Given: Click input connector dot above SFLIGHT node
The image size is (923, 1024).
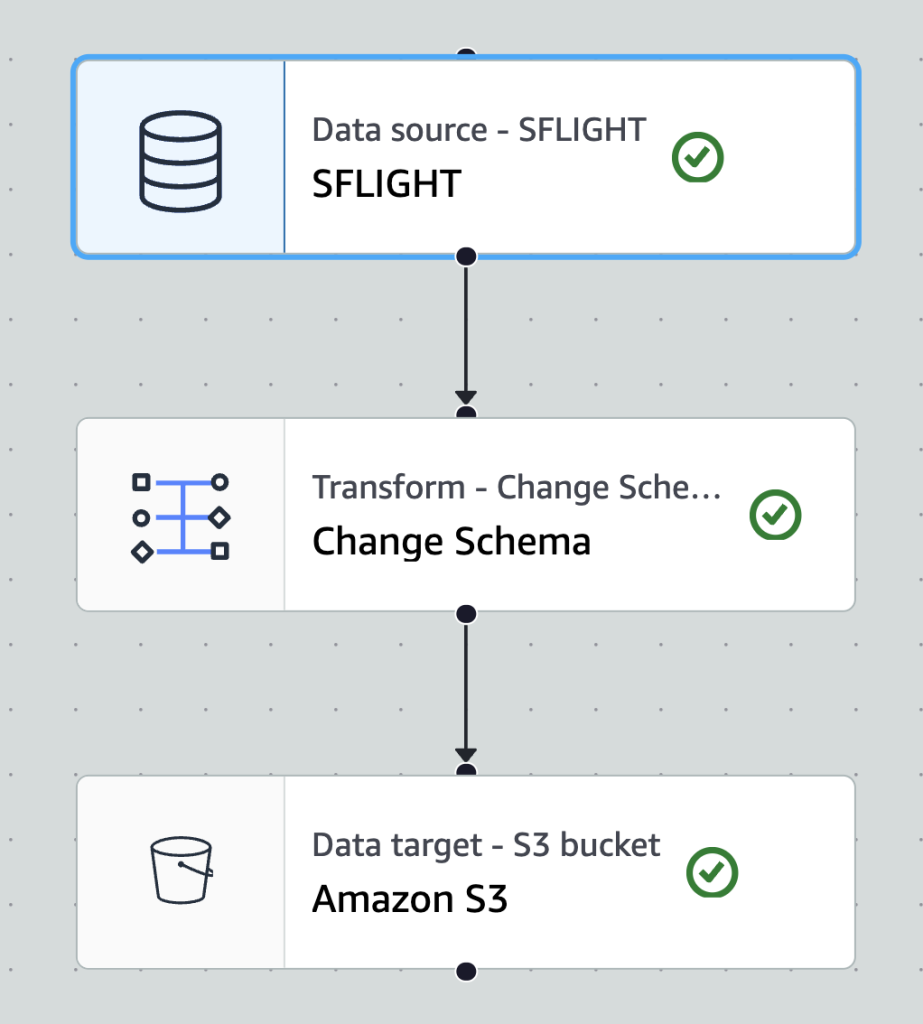Looking at the screenshot, I should click(466, 52).
